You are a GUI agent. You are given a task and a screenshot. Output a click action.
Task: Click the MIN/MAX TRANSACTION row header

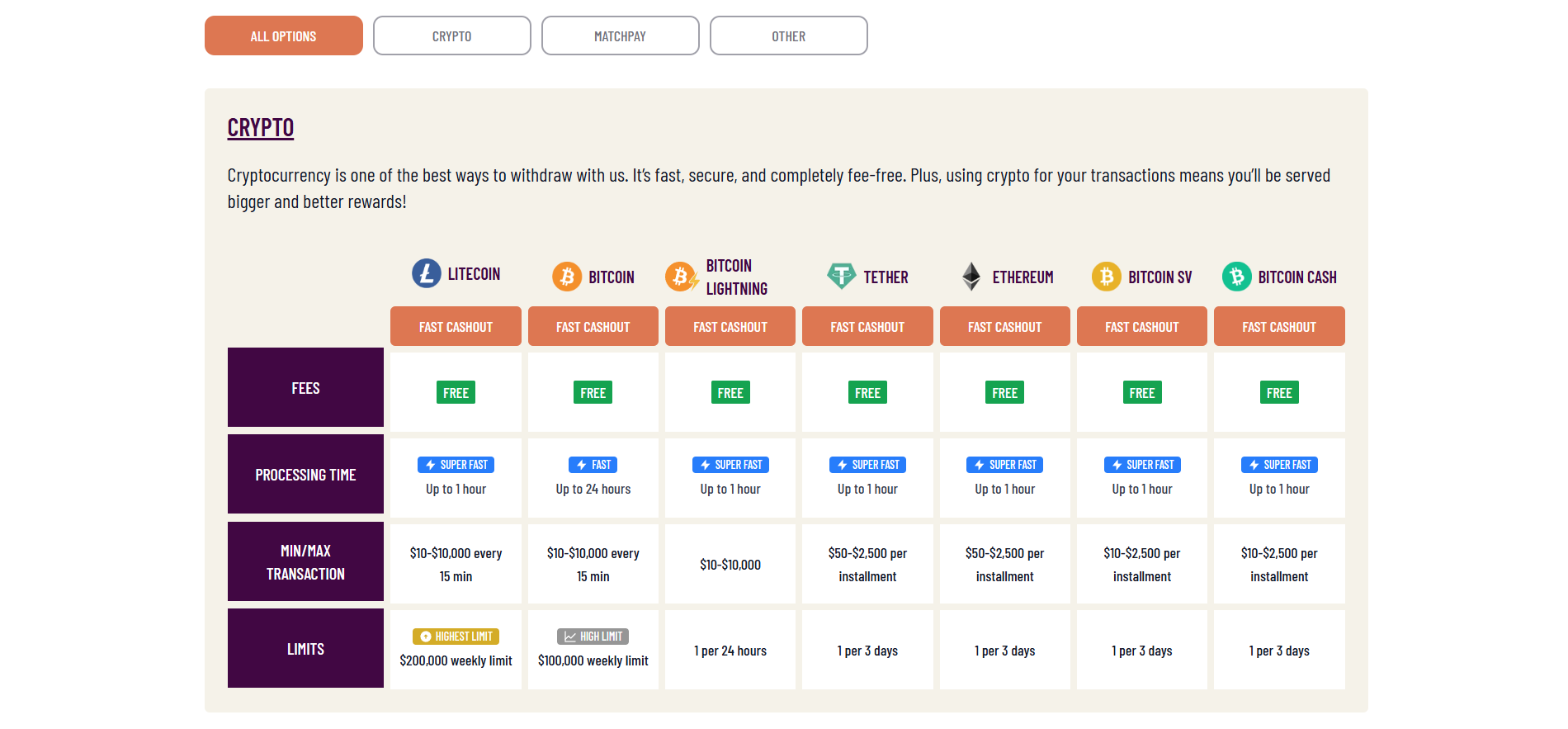point(305,561)
